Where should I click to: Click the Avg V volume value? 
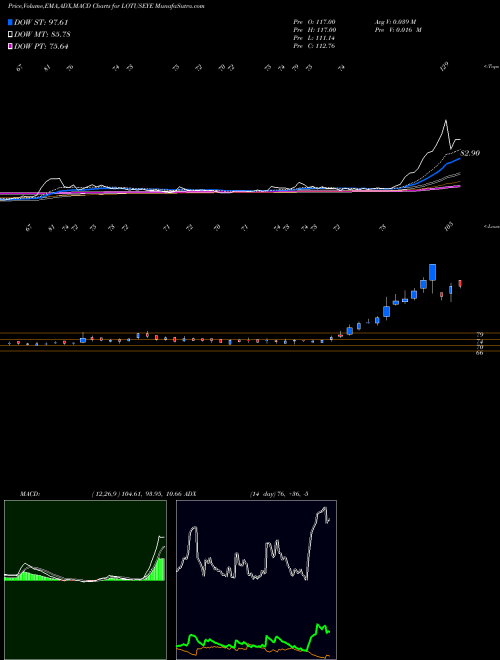pos(395,22)
